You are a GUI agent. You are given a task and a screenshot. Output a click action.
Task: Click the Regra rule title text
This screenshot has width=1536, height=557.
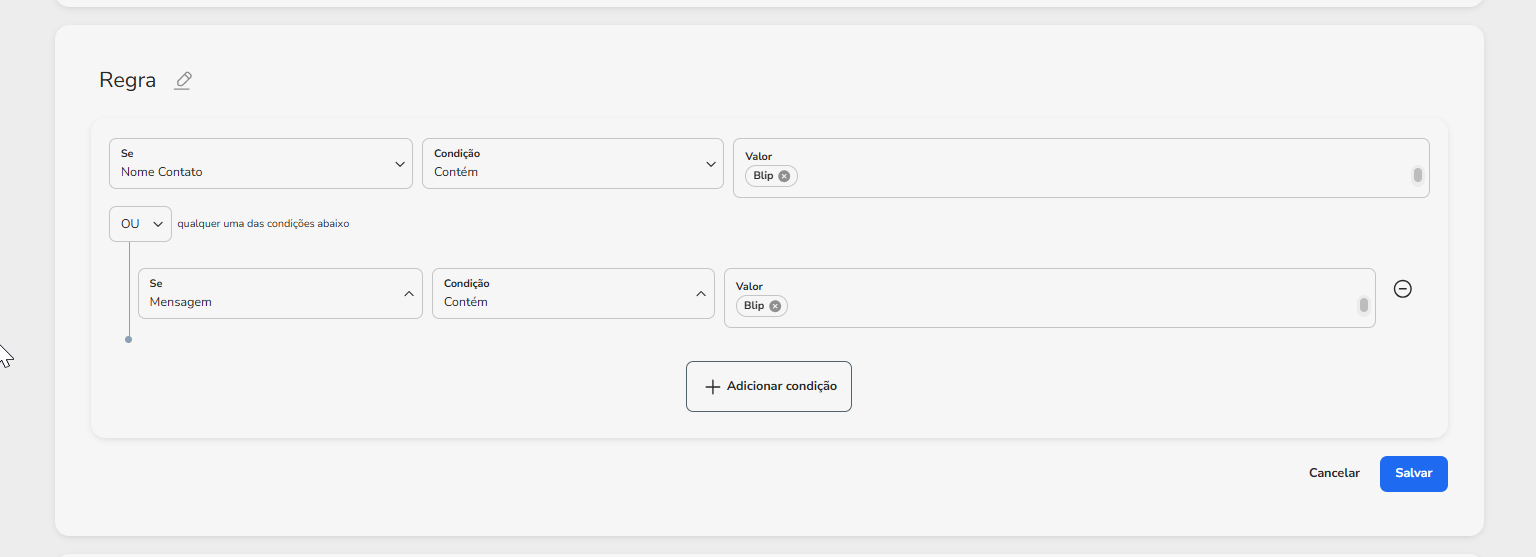pyautogui.click(x=128, y=81)
